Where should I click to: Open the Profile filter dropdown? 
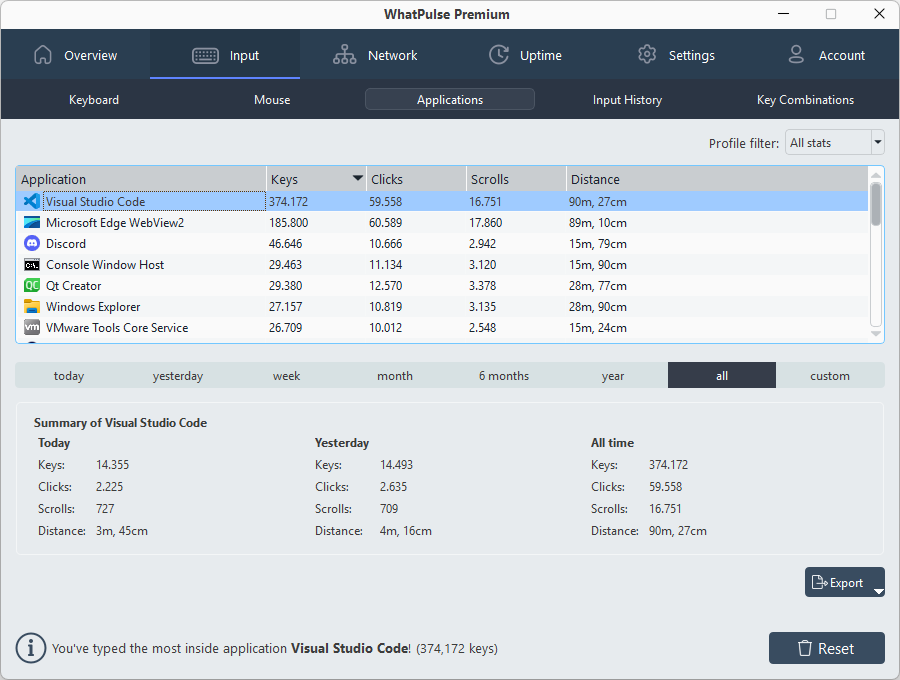point(834,143)
